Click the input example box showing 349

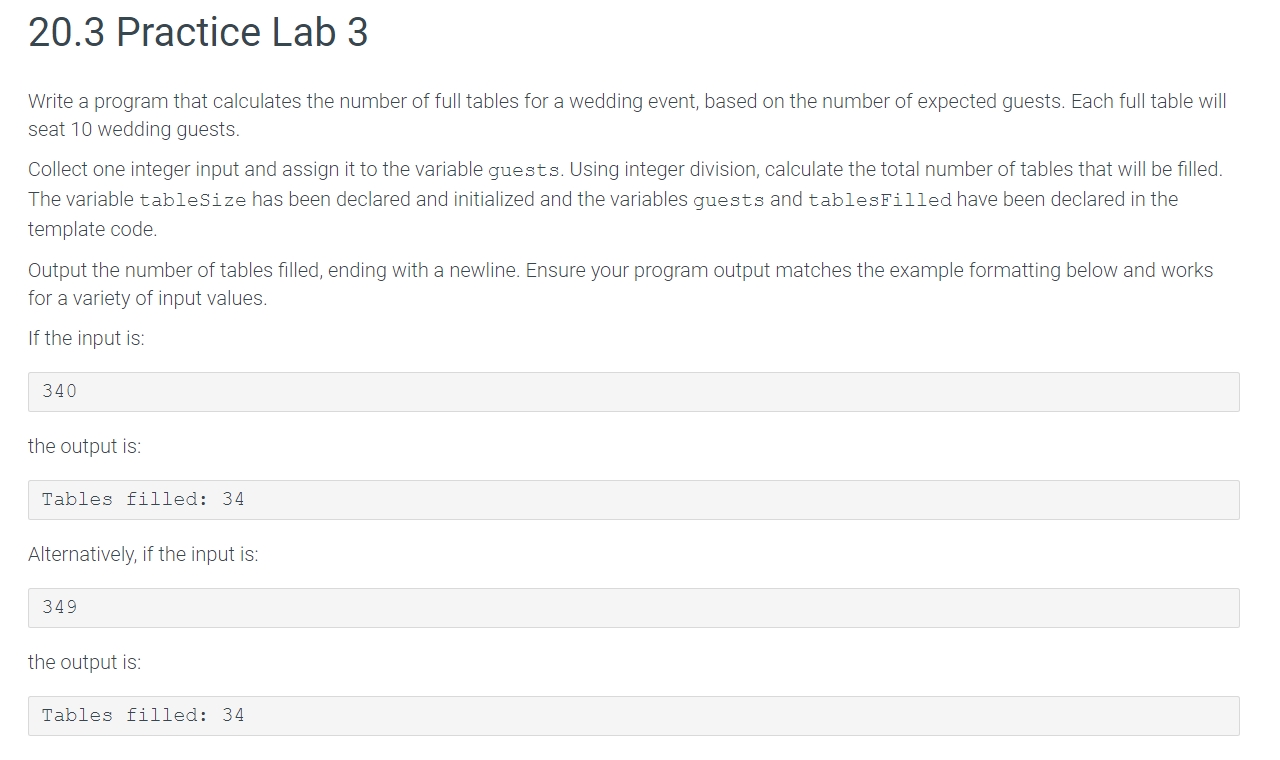point(633,608)
